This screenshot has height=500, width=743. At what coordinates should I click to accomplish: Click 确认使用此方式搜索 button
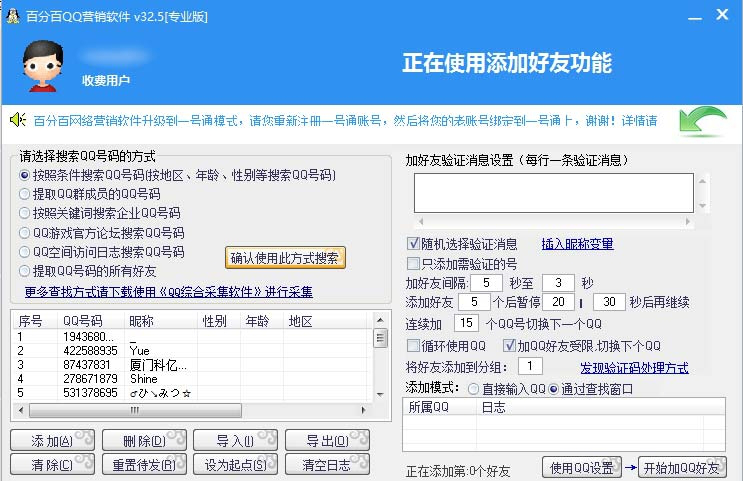285,258
